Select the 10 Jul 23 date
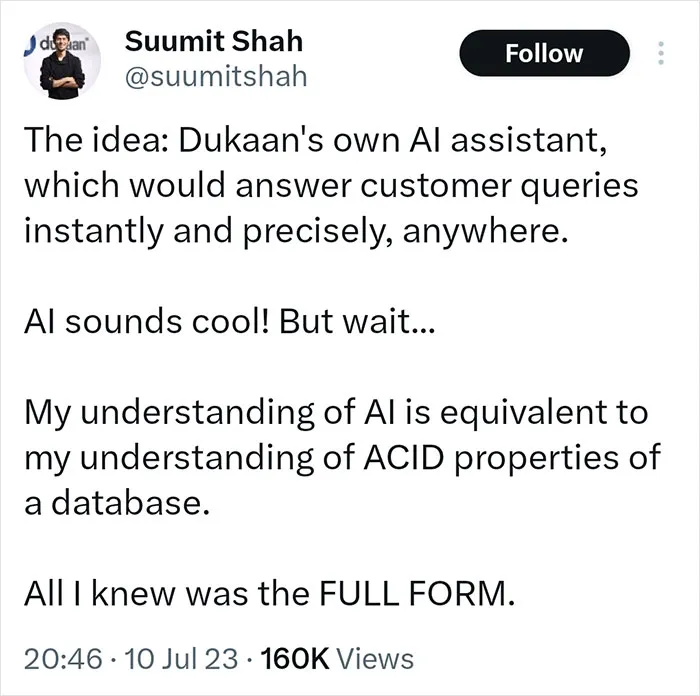The image size is (700, 696). (x=181, y=658)
